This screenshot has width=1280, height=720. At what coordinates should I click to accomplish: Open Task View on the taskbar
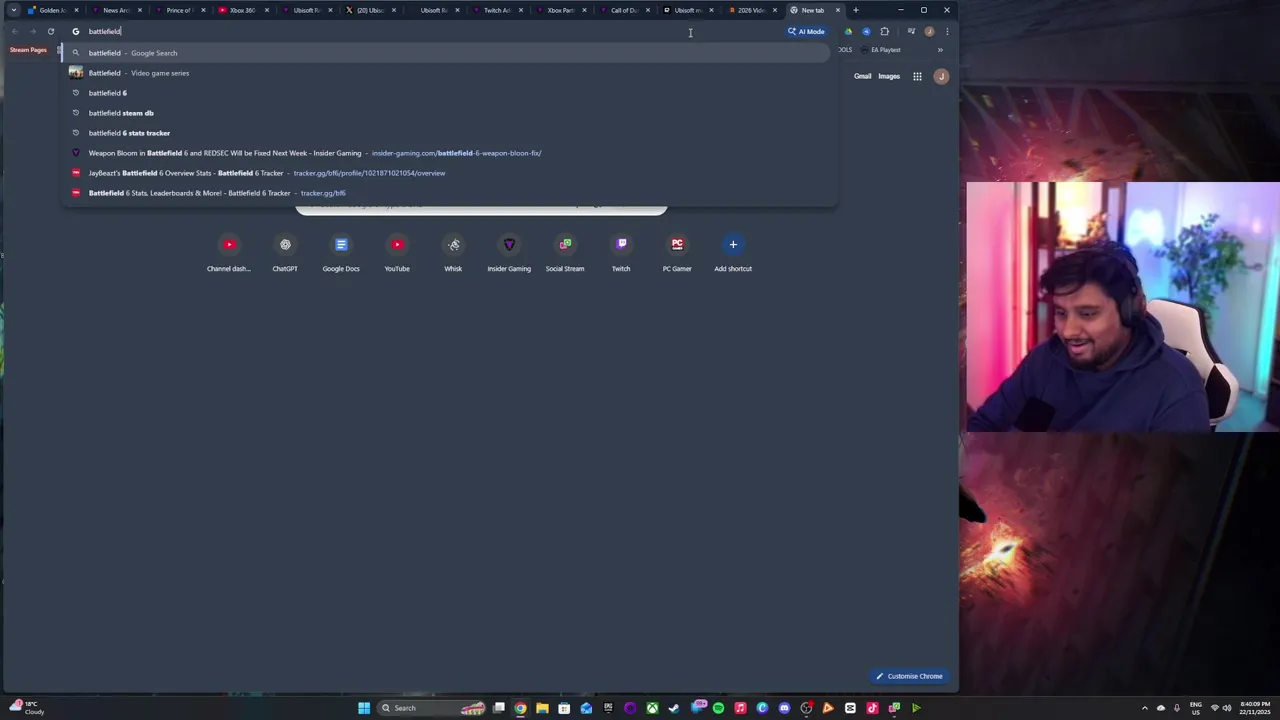[499, 708]
